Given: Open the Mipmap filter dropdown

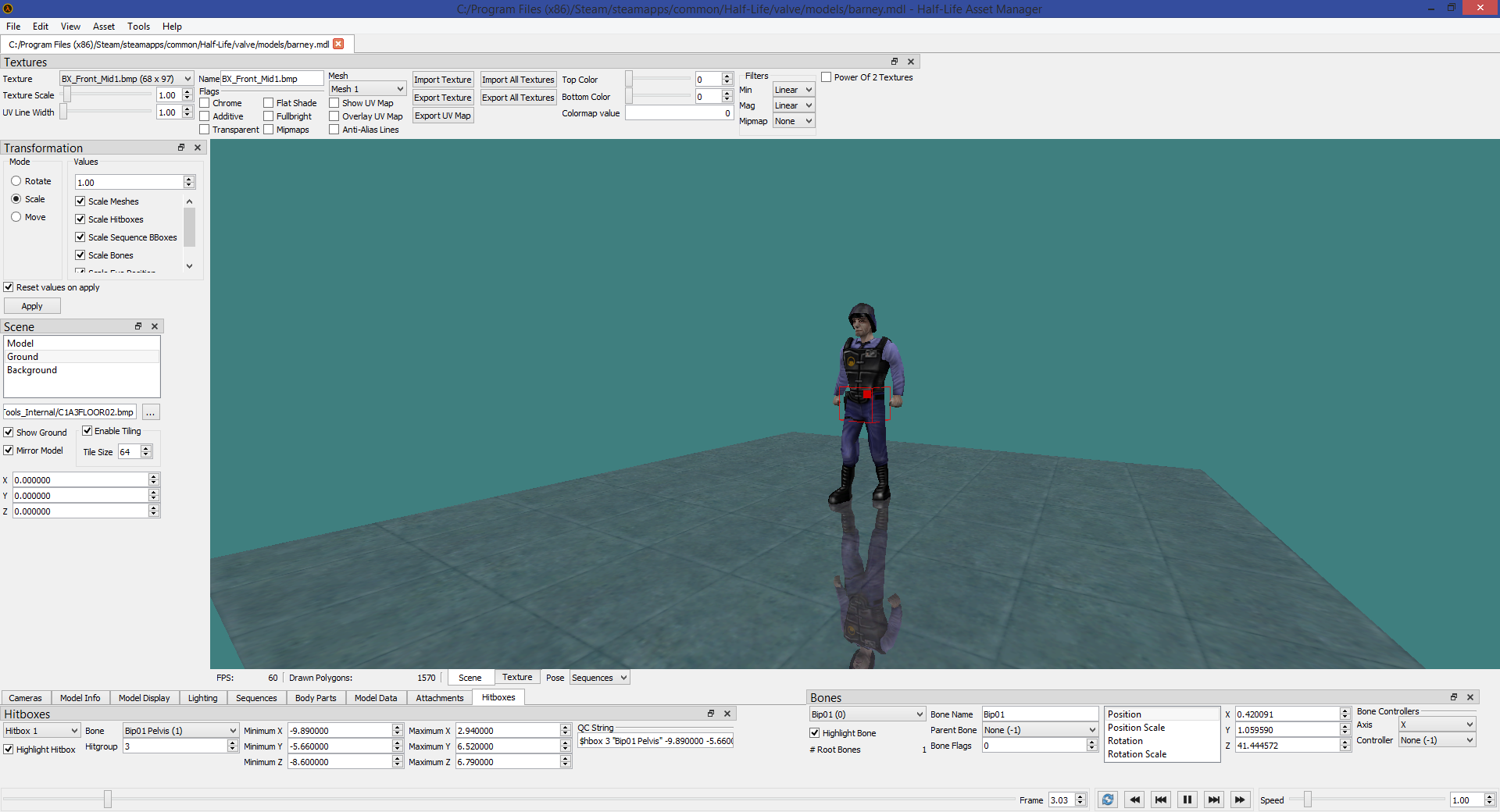Looking at the screenshot, I should click(x=794, y=121).
